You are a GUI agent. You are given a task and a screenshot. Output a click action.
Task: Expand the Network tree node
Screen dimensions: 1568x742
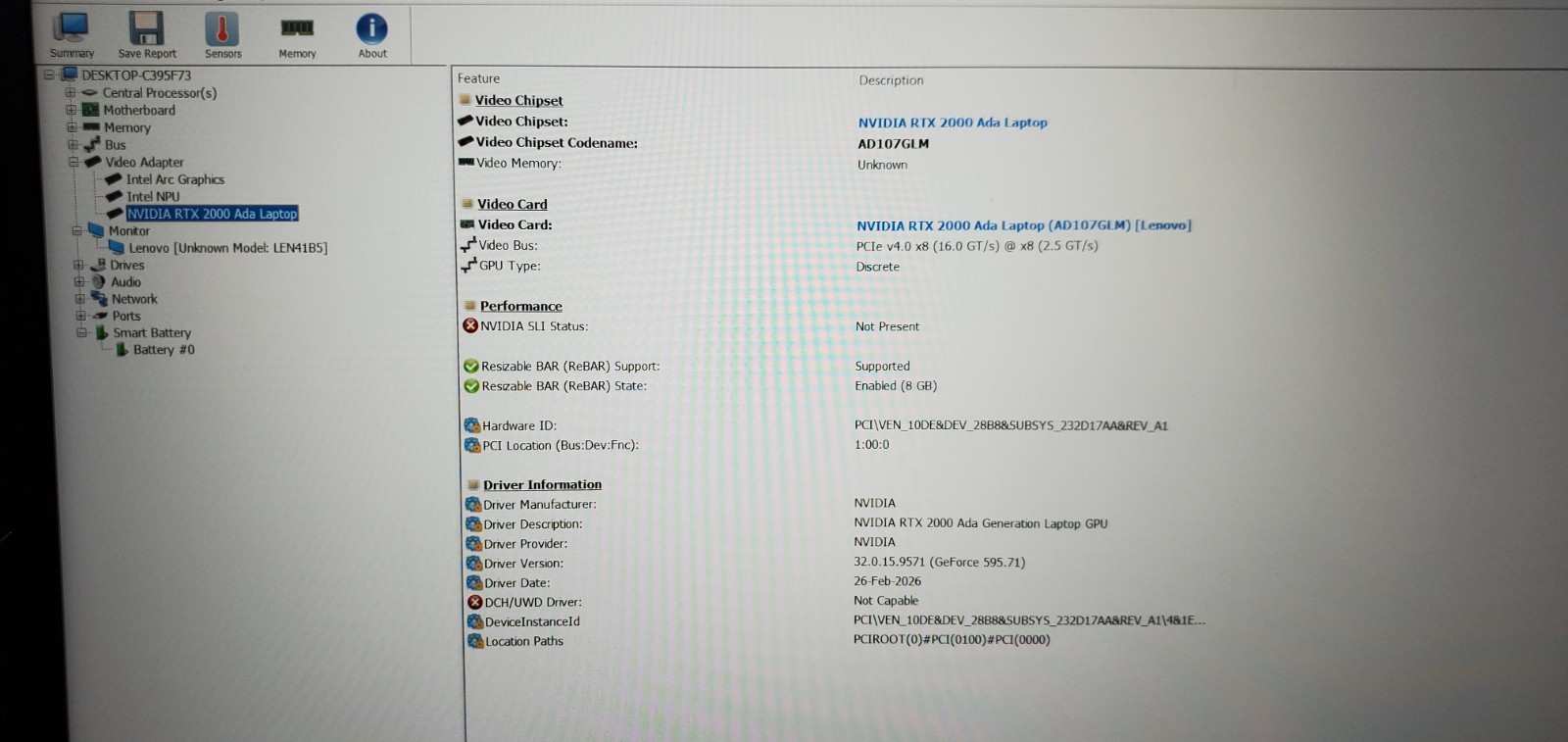coord(79,298)
